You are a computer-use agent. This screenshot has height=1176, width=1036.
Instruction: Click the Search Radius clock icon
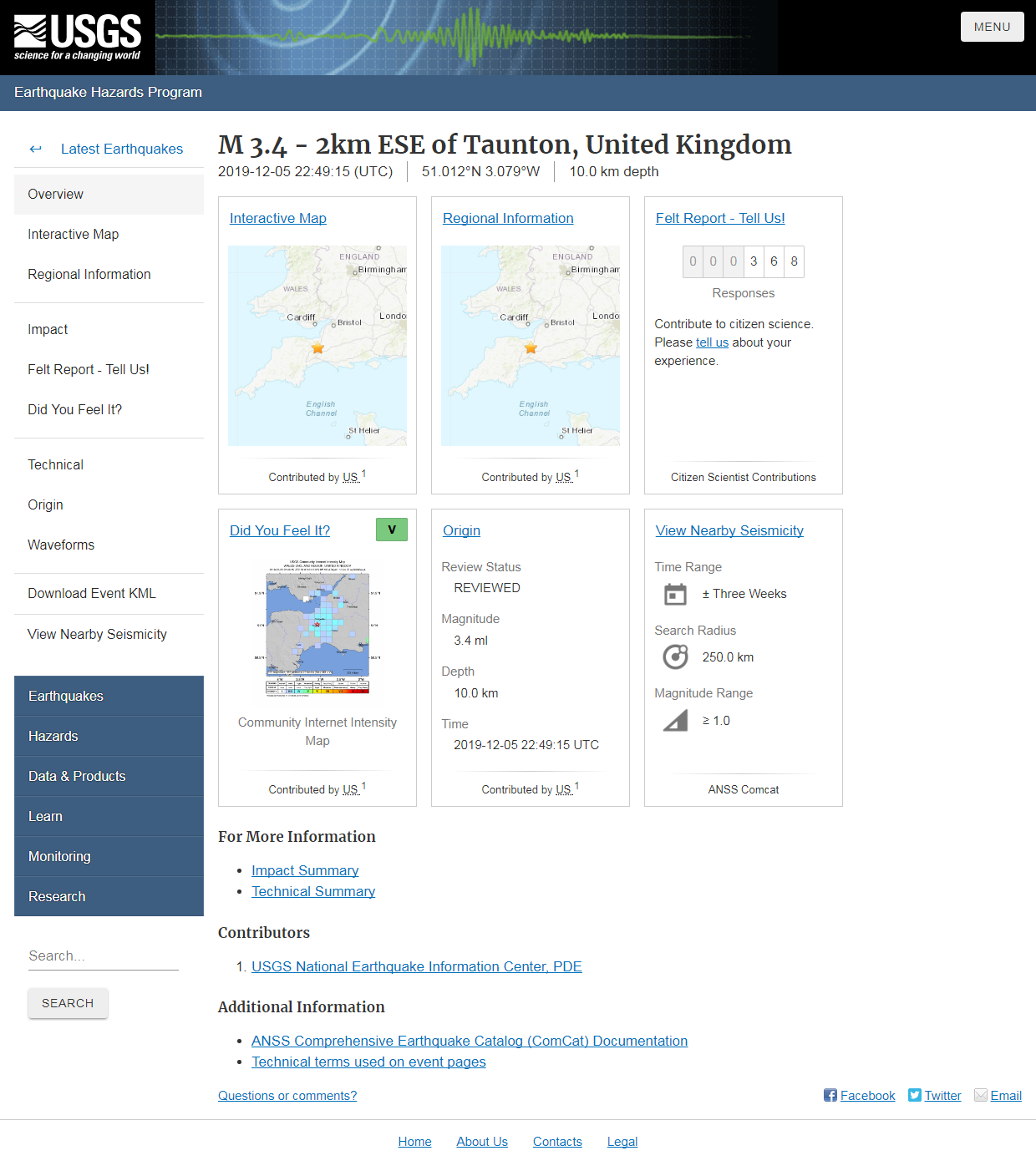pyautogui.click(x=675, y=656)
